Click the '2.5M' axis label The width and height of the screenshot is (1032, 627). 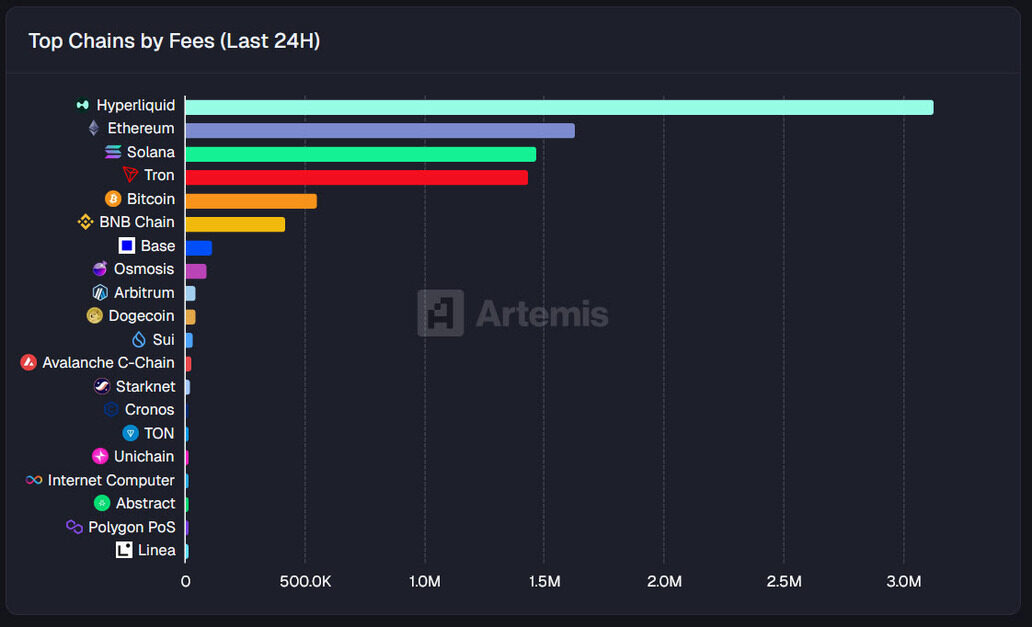click(784, 582)
